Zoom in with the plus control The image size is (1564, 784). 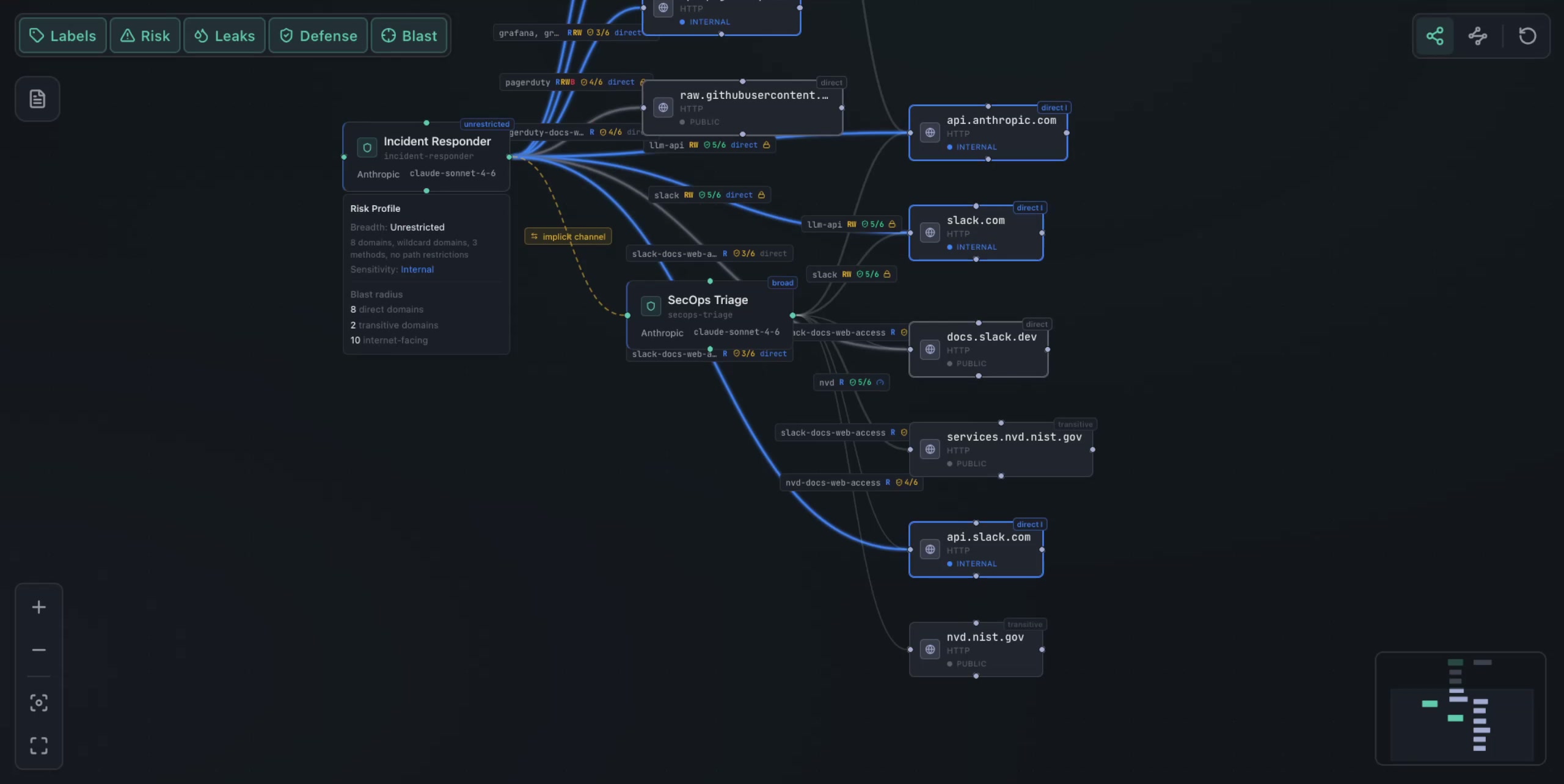point(38,606)
